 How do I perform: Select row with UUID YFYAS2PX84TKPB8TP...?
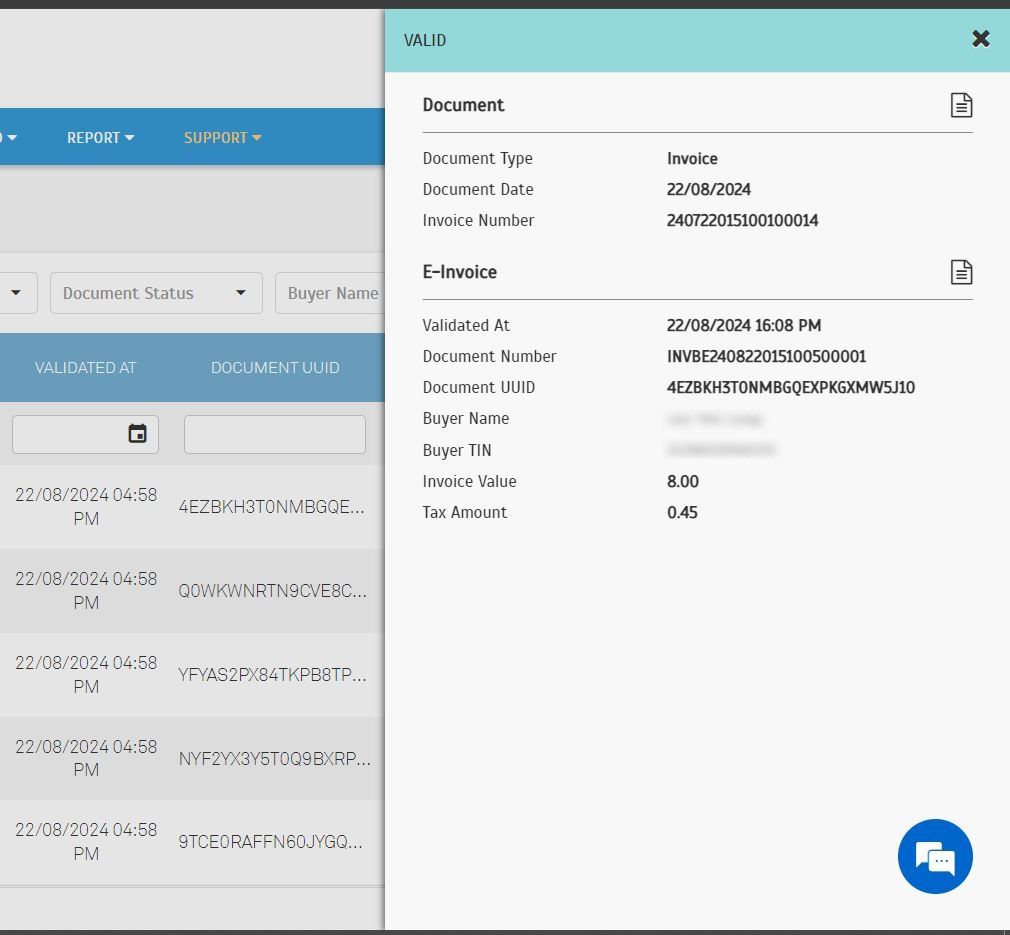(x=272, y=675)
